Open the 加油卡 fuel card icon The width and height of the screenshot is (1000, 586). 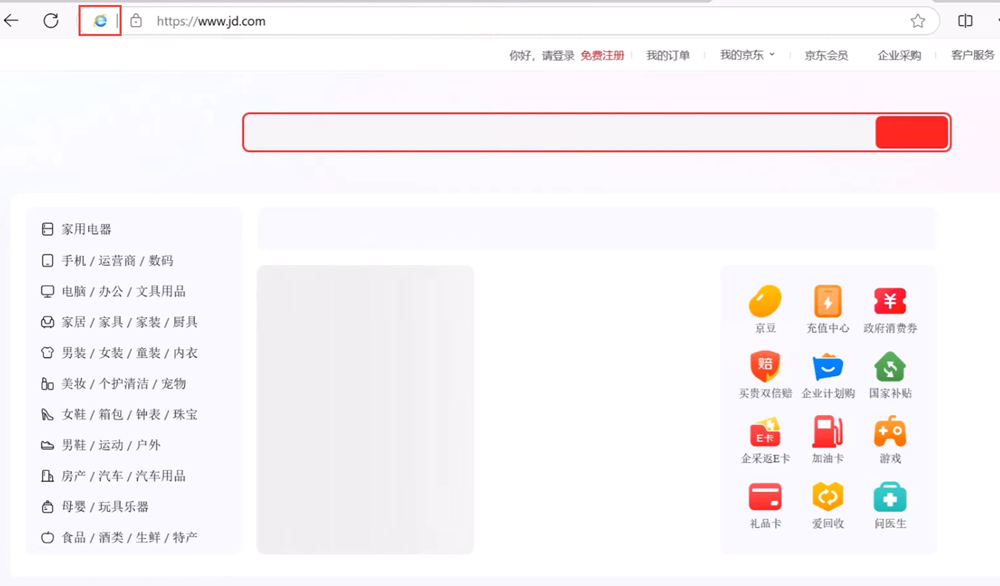click(x=827, y=431)
